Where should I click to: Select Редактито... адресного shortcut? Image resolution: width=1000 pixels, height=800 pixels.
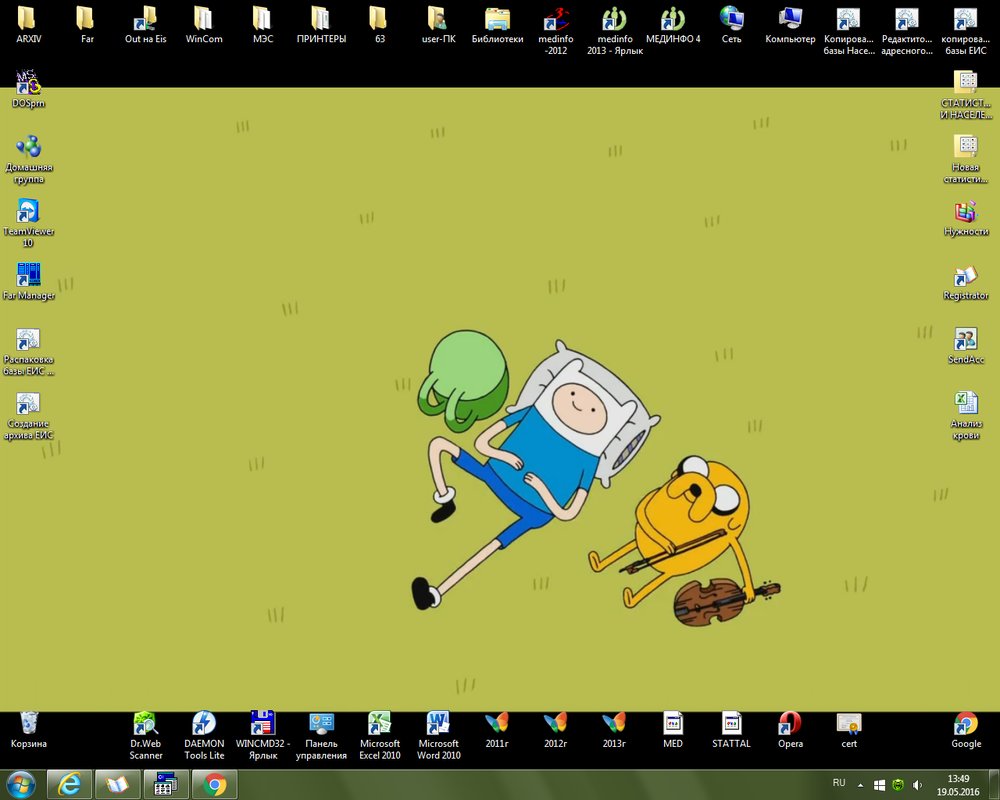907,31
